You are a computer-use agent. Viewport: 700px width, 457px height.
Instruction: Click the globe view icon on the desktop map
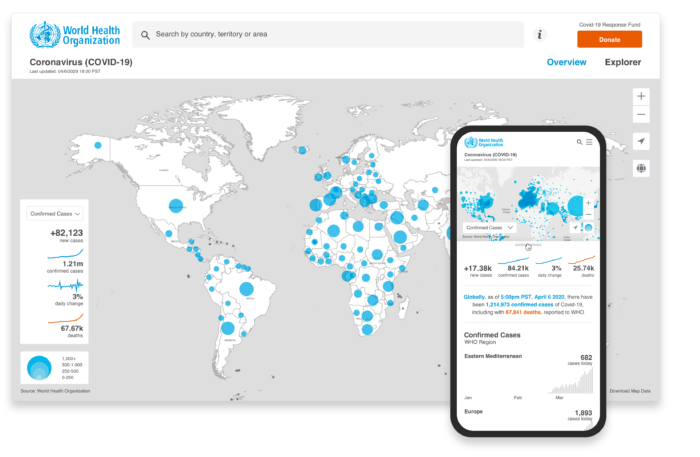click(641, 168)
